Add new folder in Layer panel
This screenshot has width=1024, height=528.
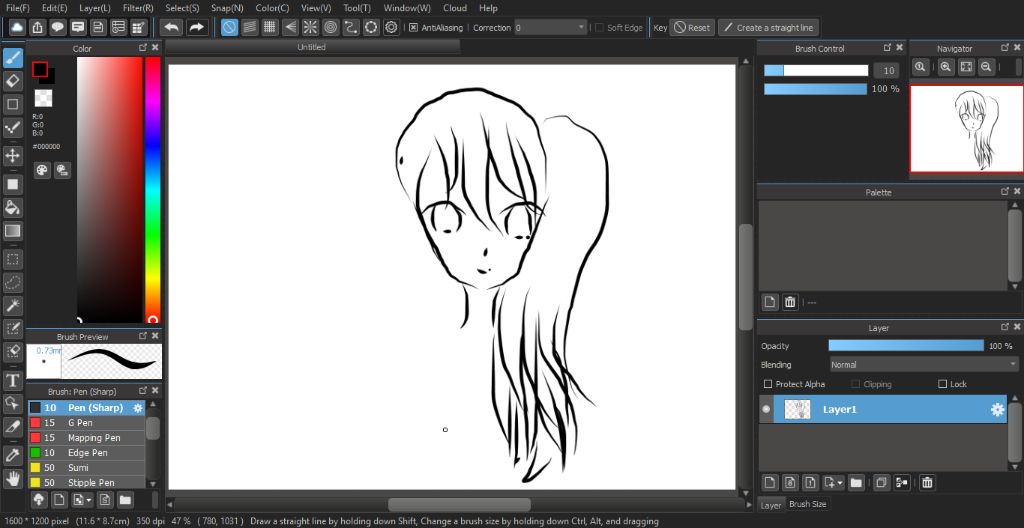[856, 483]
